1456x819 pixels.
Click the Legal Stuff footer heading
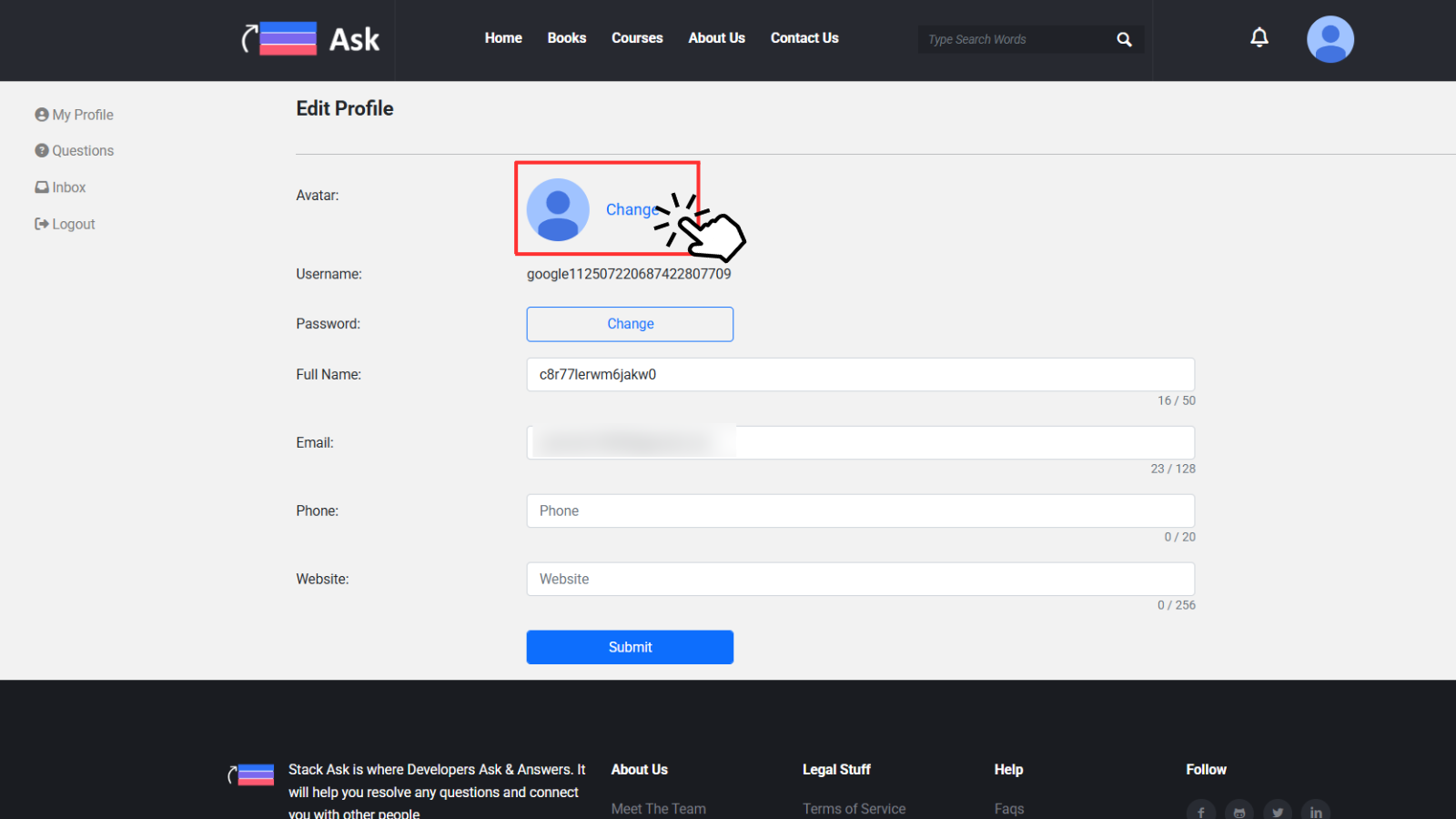(836, 770)
